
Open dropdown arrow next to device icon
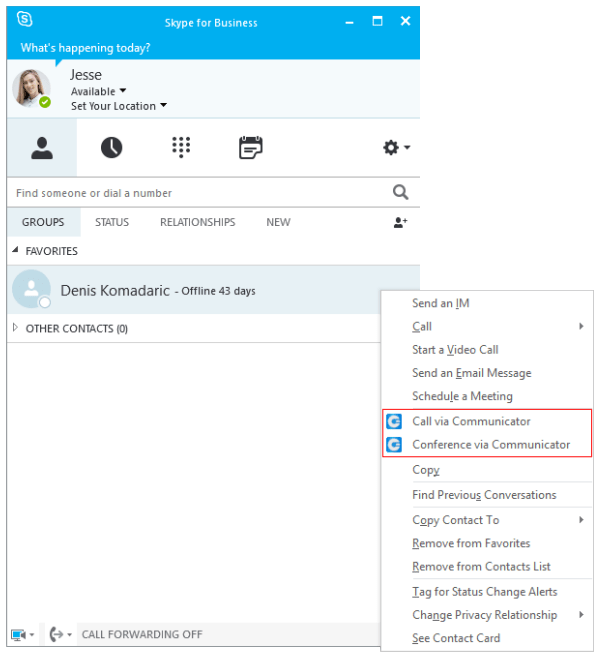(32, 635)
